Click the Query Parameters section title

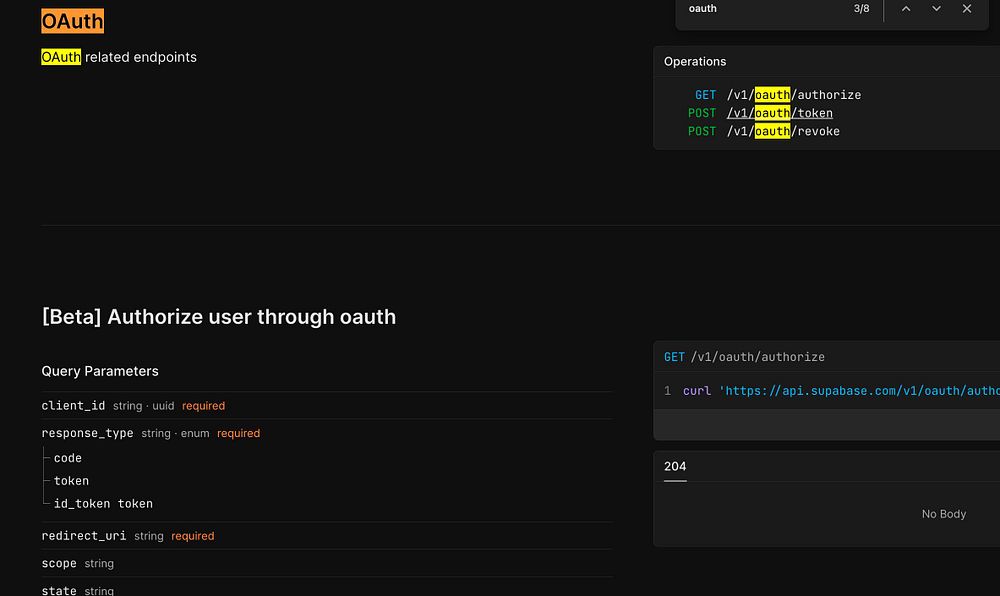click(100, 371)
